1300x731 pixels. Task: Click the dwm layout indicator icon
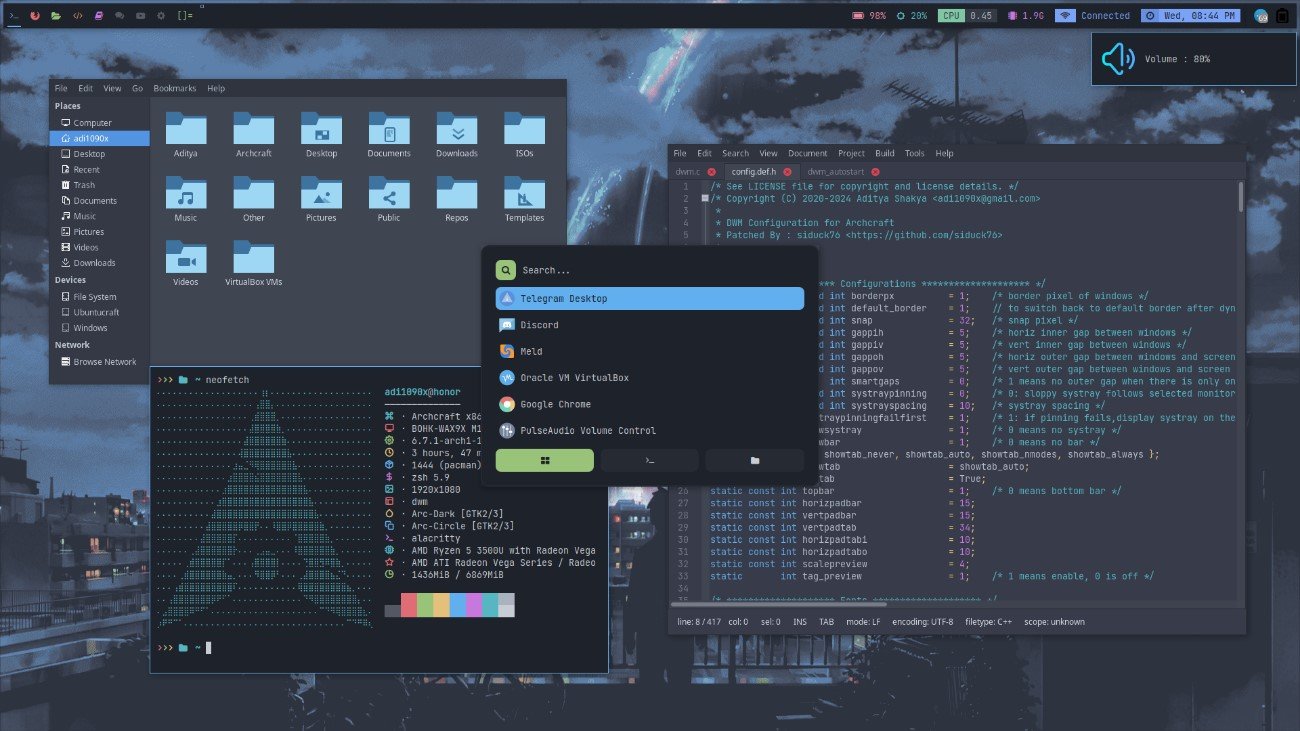(x=184, y=15)
